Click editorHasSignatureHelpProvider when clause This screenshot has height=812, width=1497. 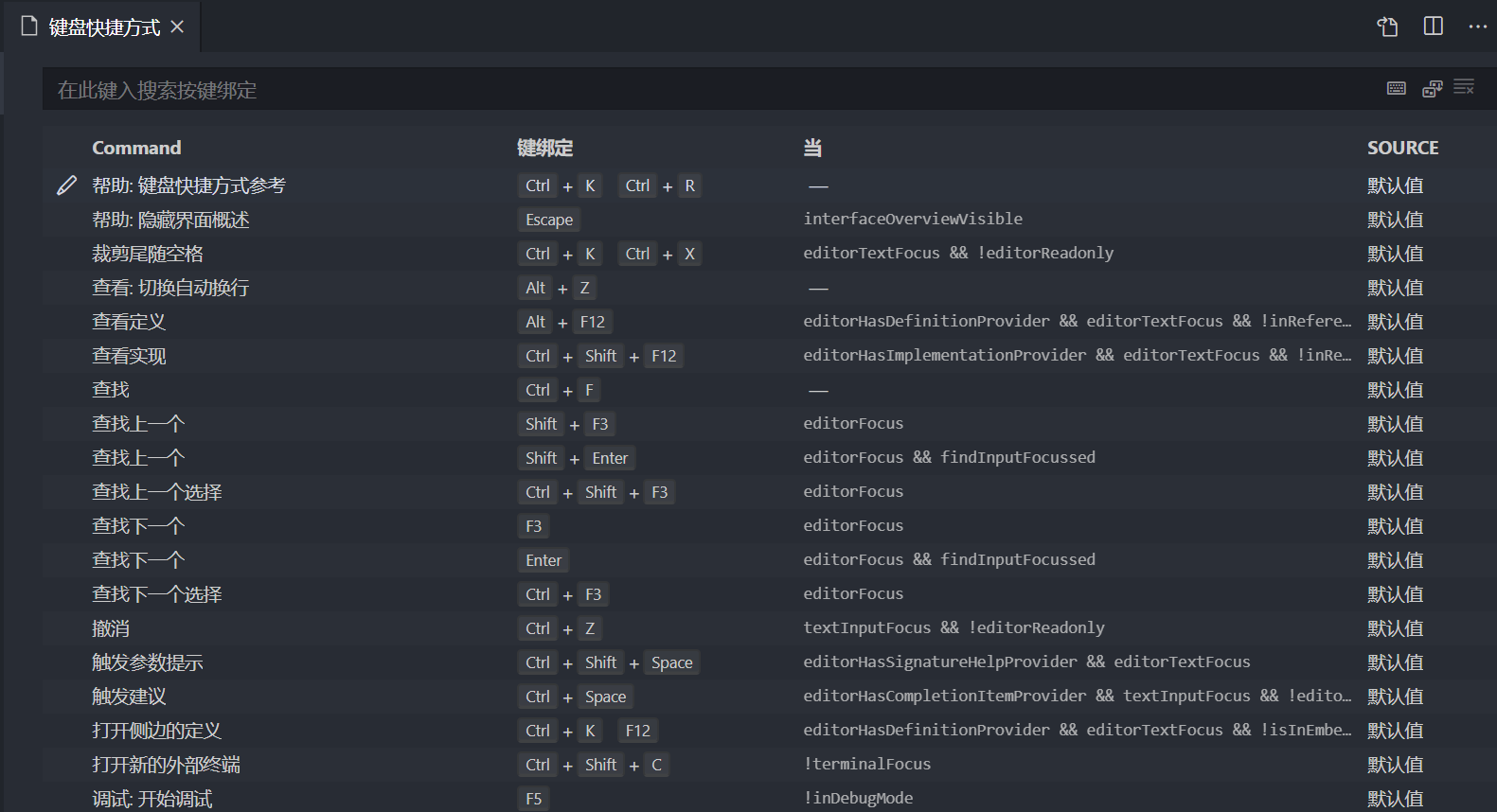coord(1026,662)
